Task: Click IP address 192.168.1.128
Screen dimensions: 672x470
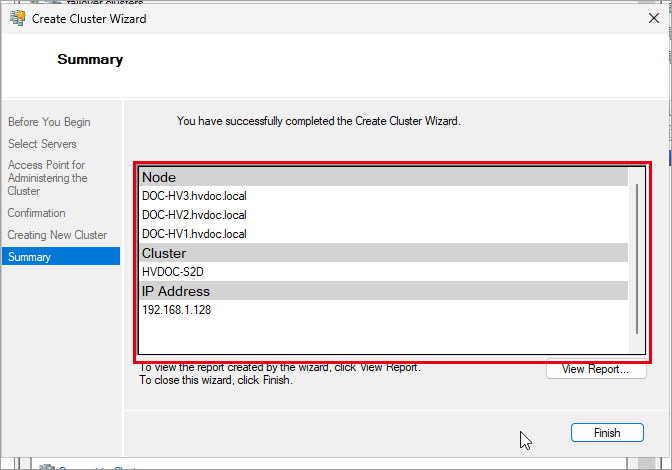Action: tap(177, 310)
